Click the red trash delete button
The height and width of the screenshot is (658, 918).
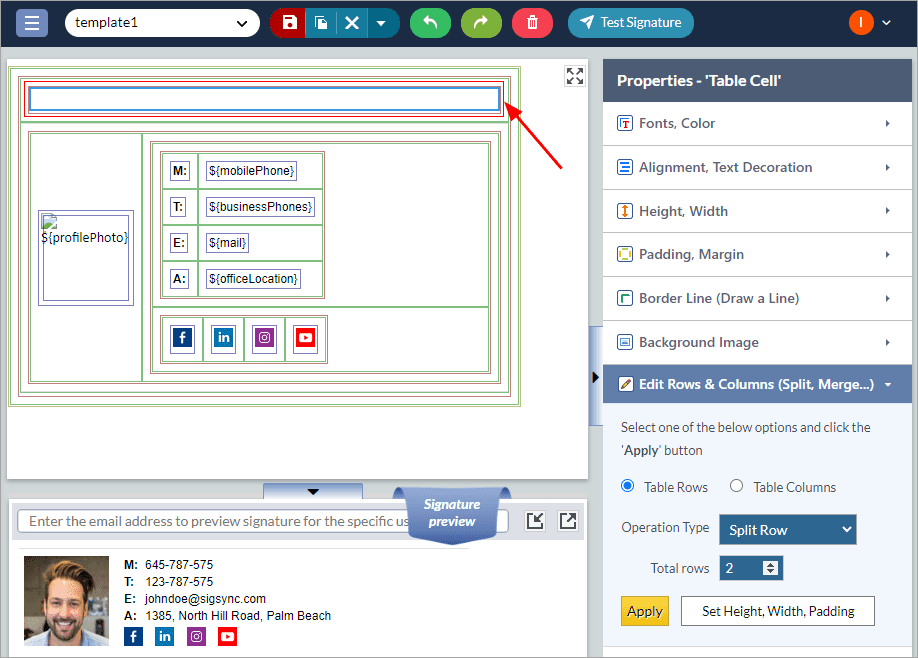pyautogui.click(x=532, y=22)
